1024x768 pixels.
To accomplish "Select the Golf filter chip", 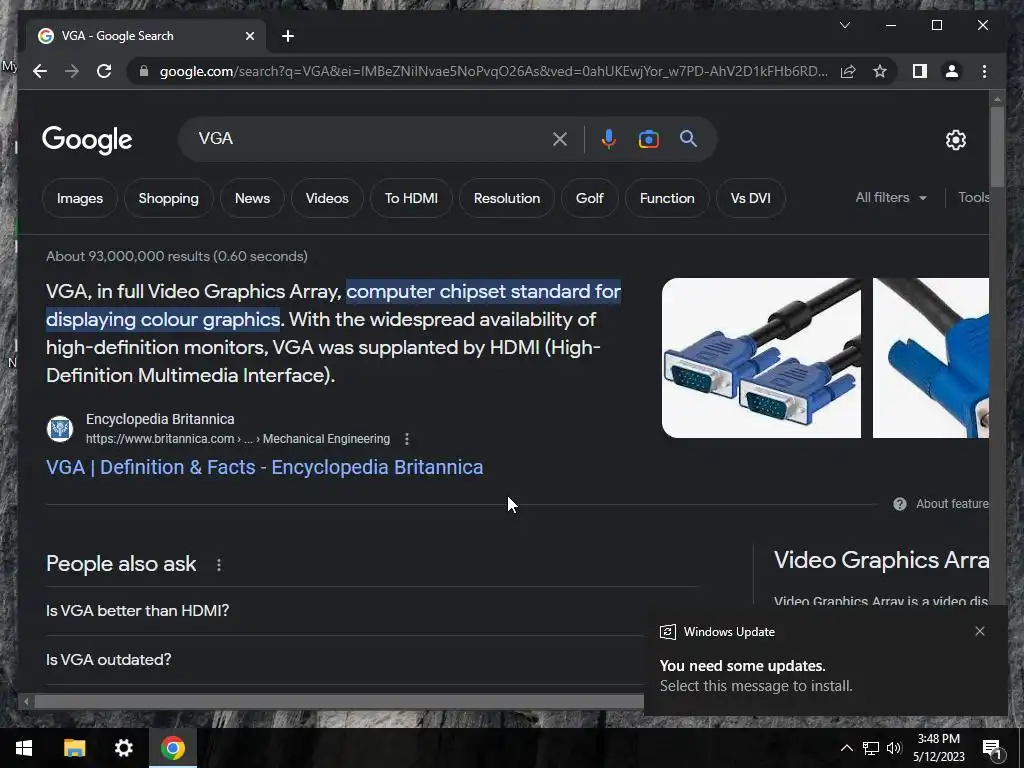I will [590, 198].
